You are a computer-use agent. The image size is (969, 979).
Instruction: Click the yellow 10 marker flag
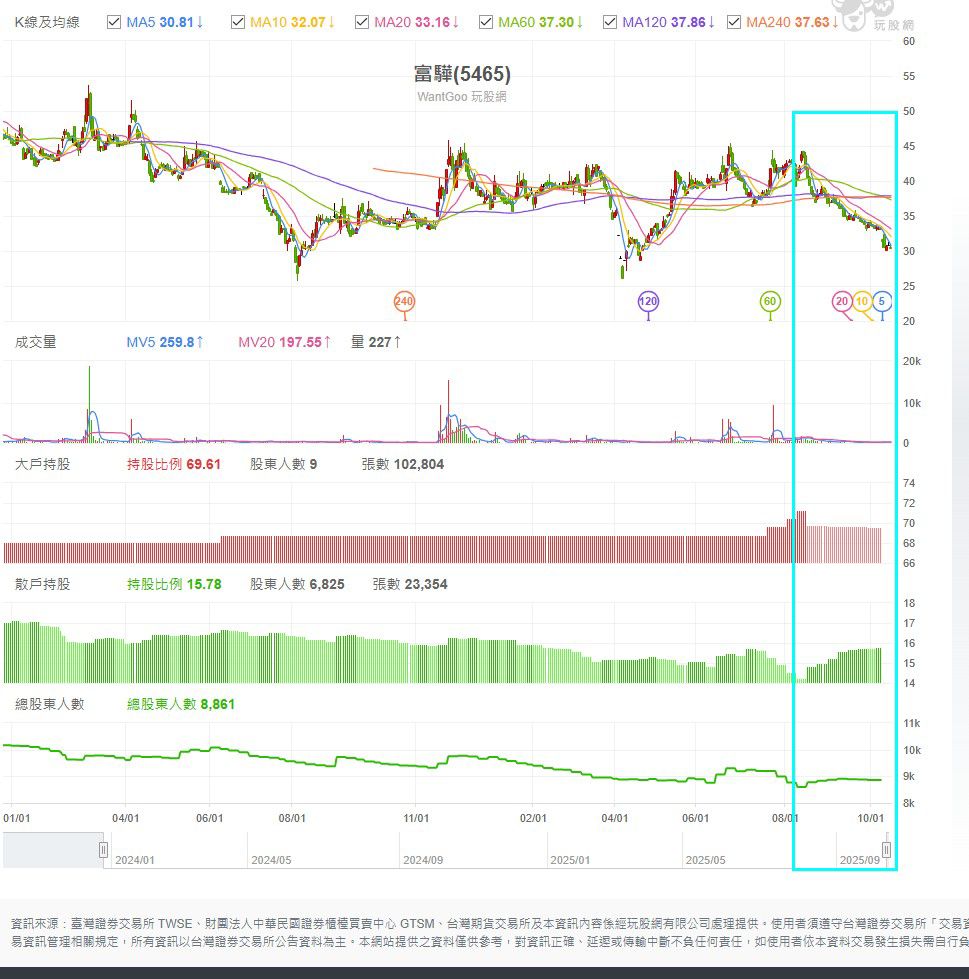coord(862,302)
